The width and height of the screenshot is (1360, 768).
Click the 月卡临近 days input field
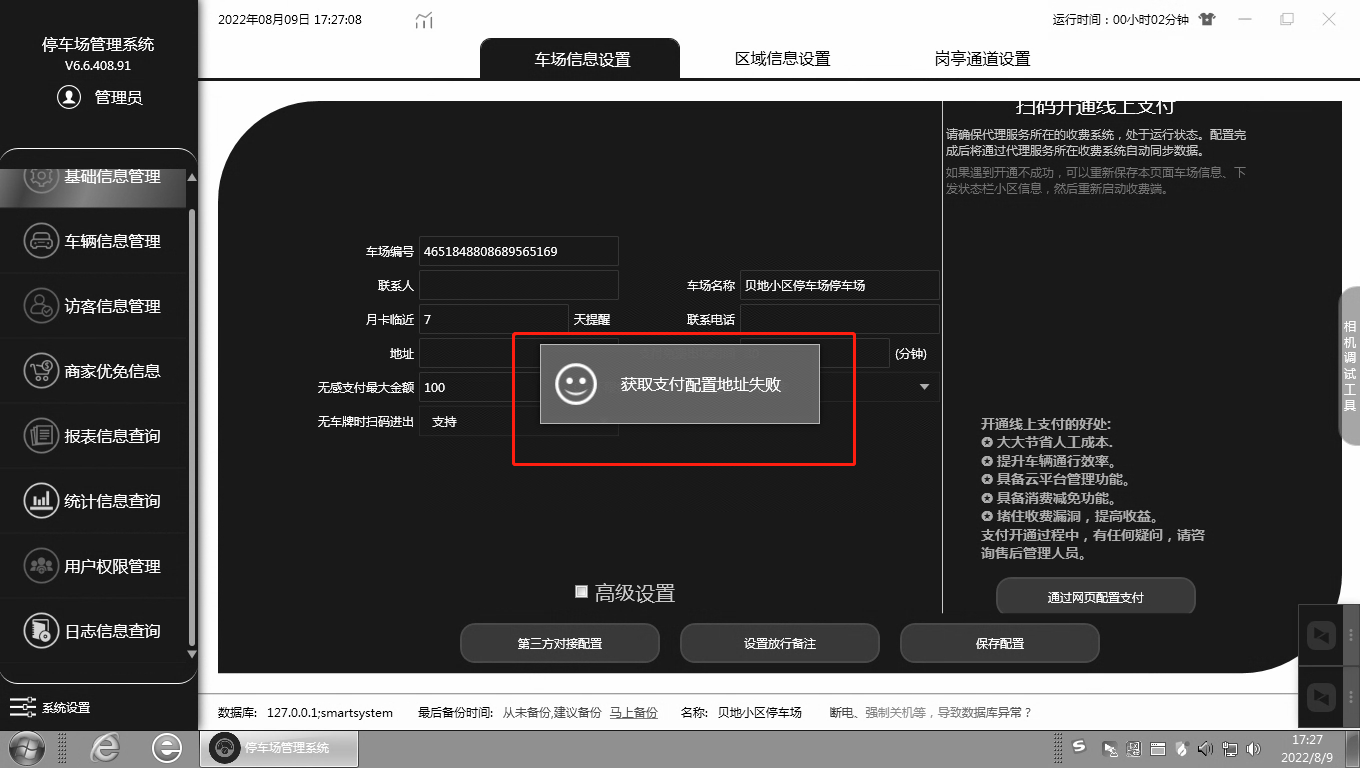coord(494,319)
